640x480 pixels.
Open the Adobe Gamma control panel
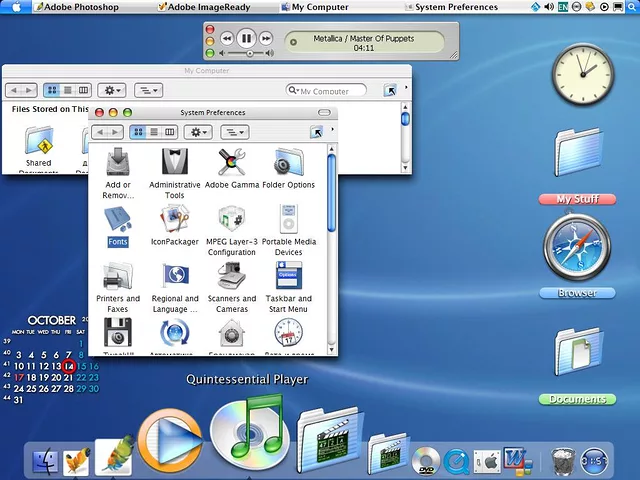(232, 163)
